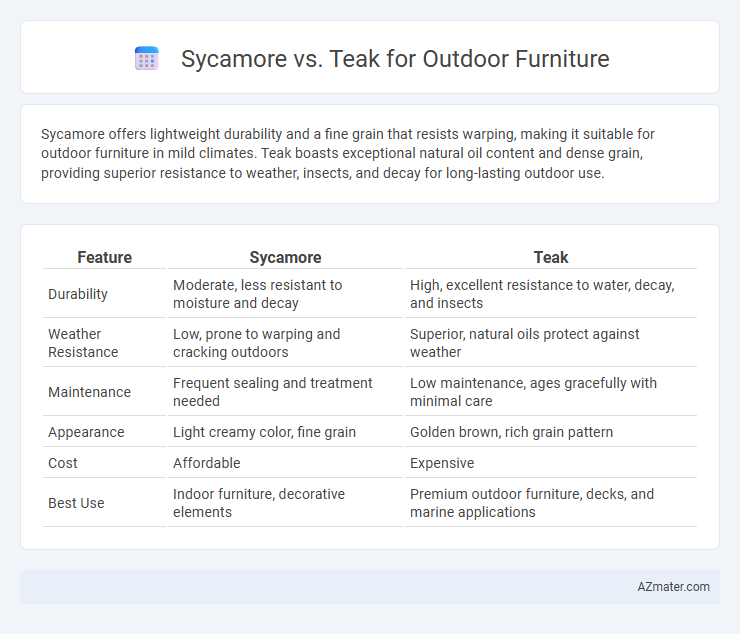Click the intro paragraph starting 'Sycamore offers lightweight durability'
The width and height of the screenshot is (740, 634).
pos(347,153)
